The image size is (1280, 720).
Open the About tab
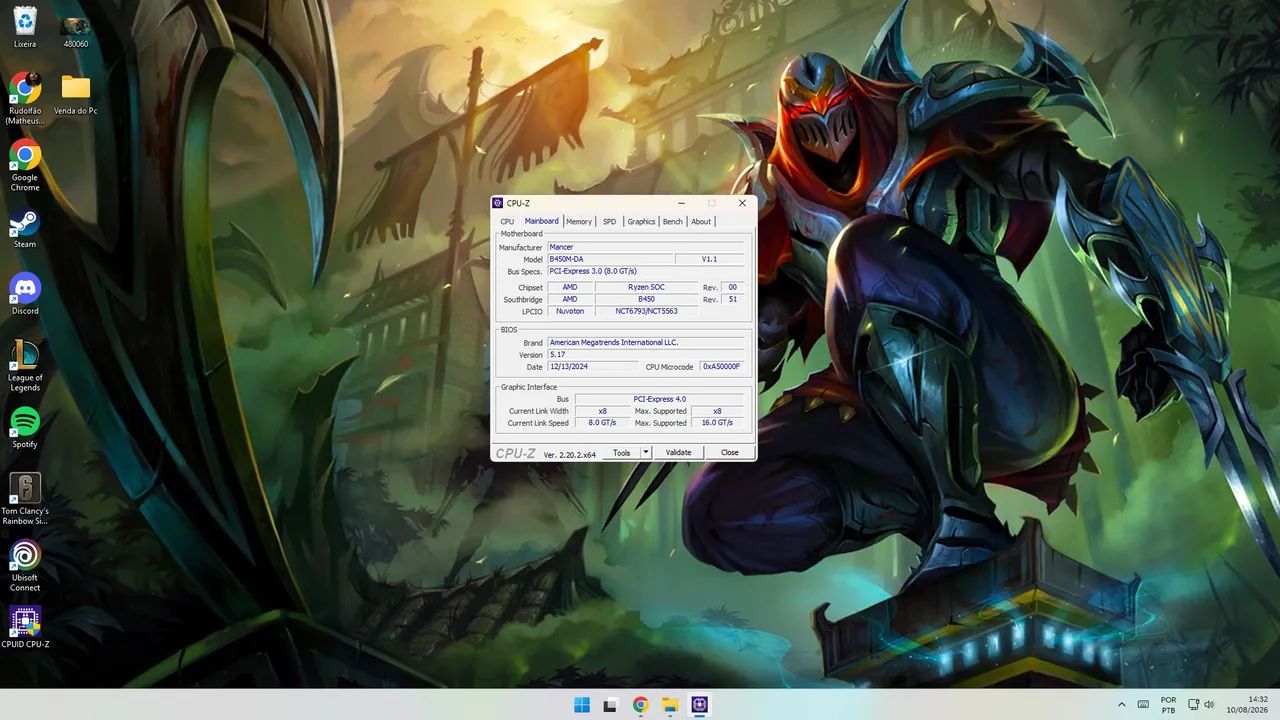(x=701, y=221)
